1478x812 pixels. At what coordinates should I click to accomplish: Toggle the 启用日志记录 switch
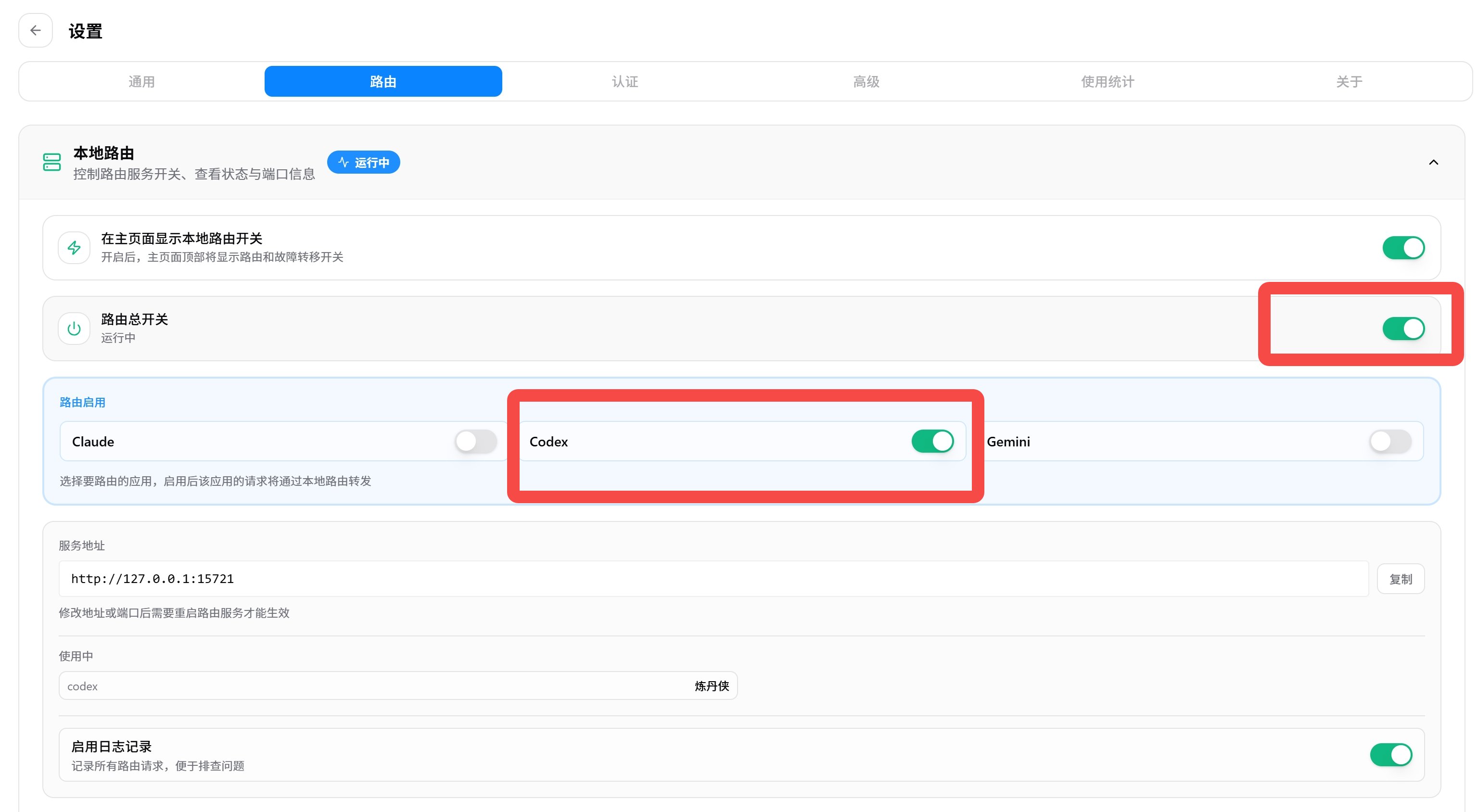(x=1391, y=755)
